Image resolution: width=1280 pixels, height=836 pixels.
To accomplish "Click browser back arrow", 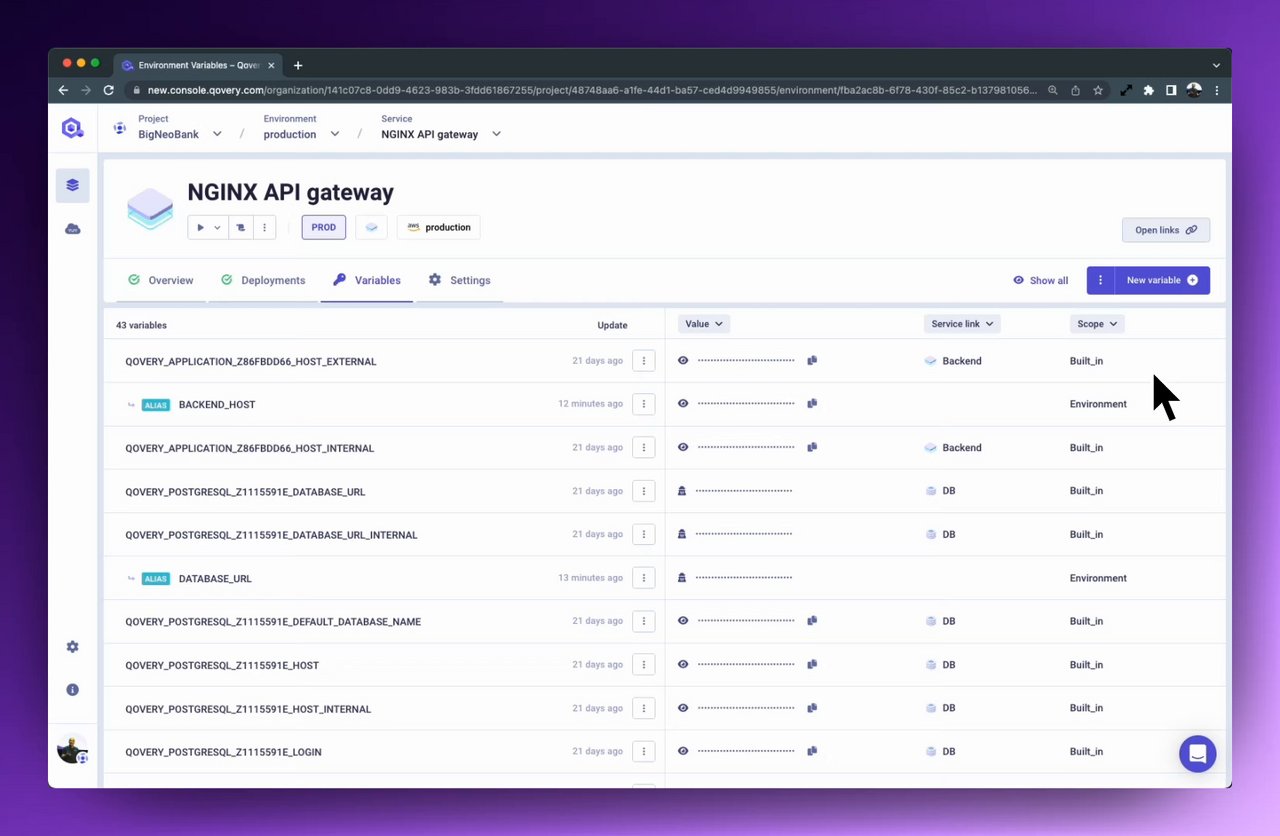I will 63,90.
